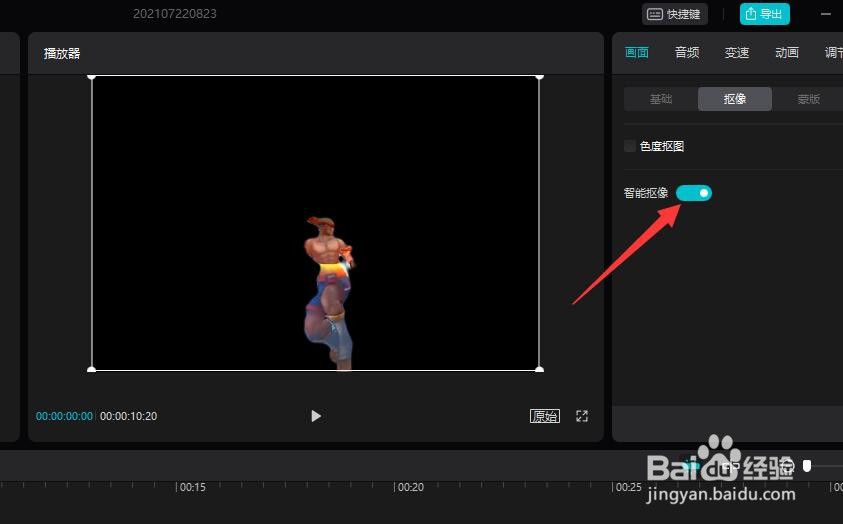843x524 pixels.
Task: Click the timeline zoom slider handle
Action: coord(807,465)
